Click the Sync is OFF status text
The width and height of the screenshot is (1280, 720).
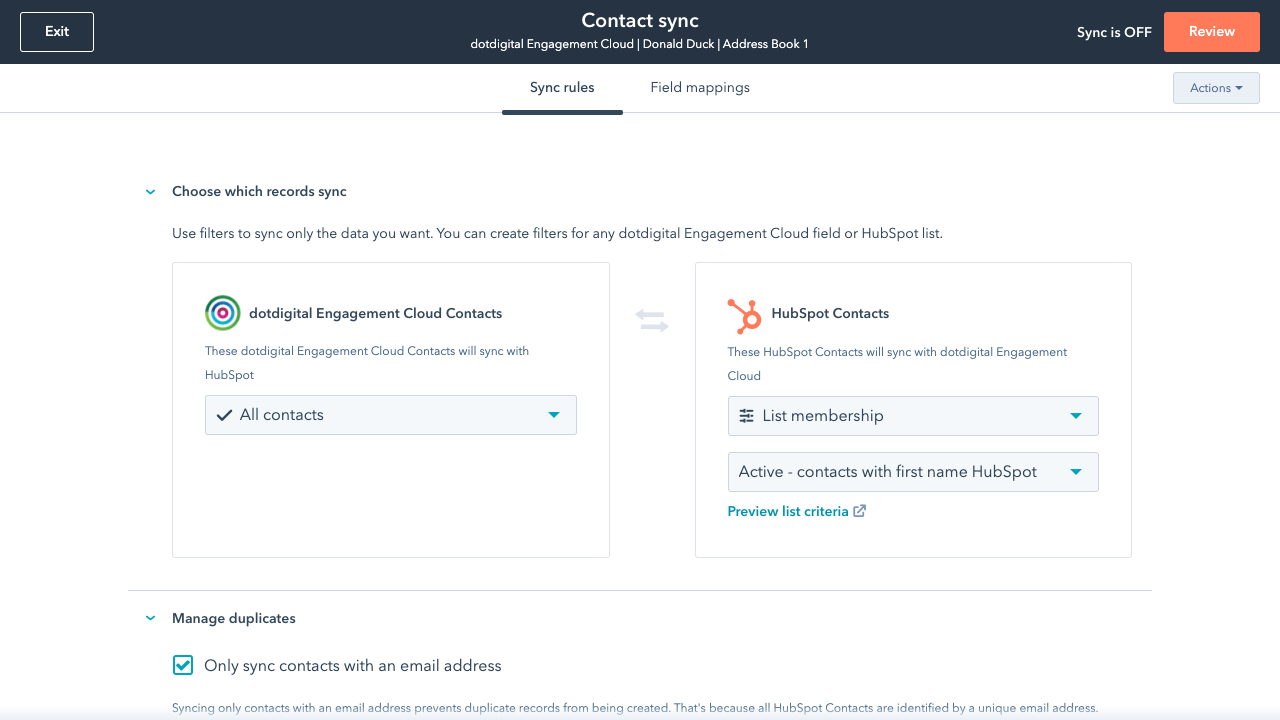click(x=1114, y=32)
